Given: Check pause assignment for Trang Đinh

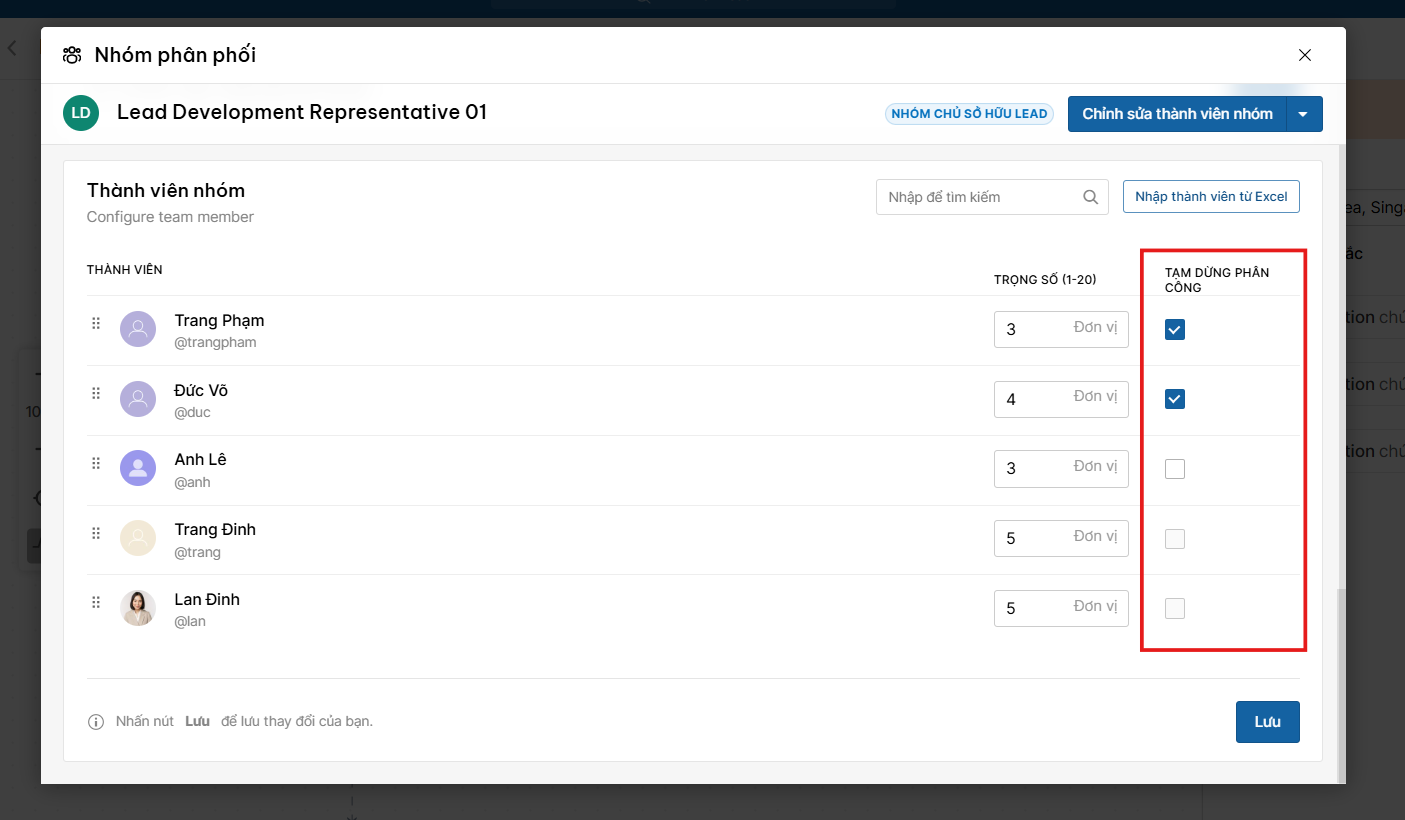Looking at the screenshot, I should point(1175,538).
